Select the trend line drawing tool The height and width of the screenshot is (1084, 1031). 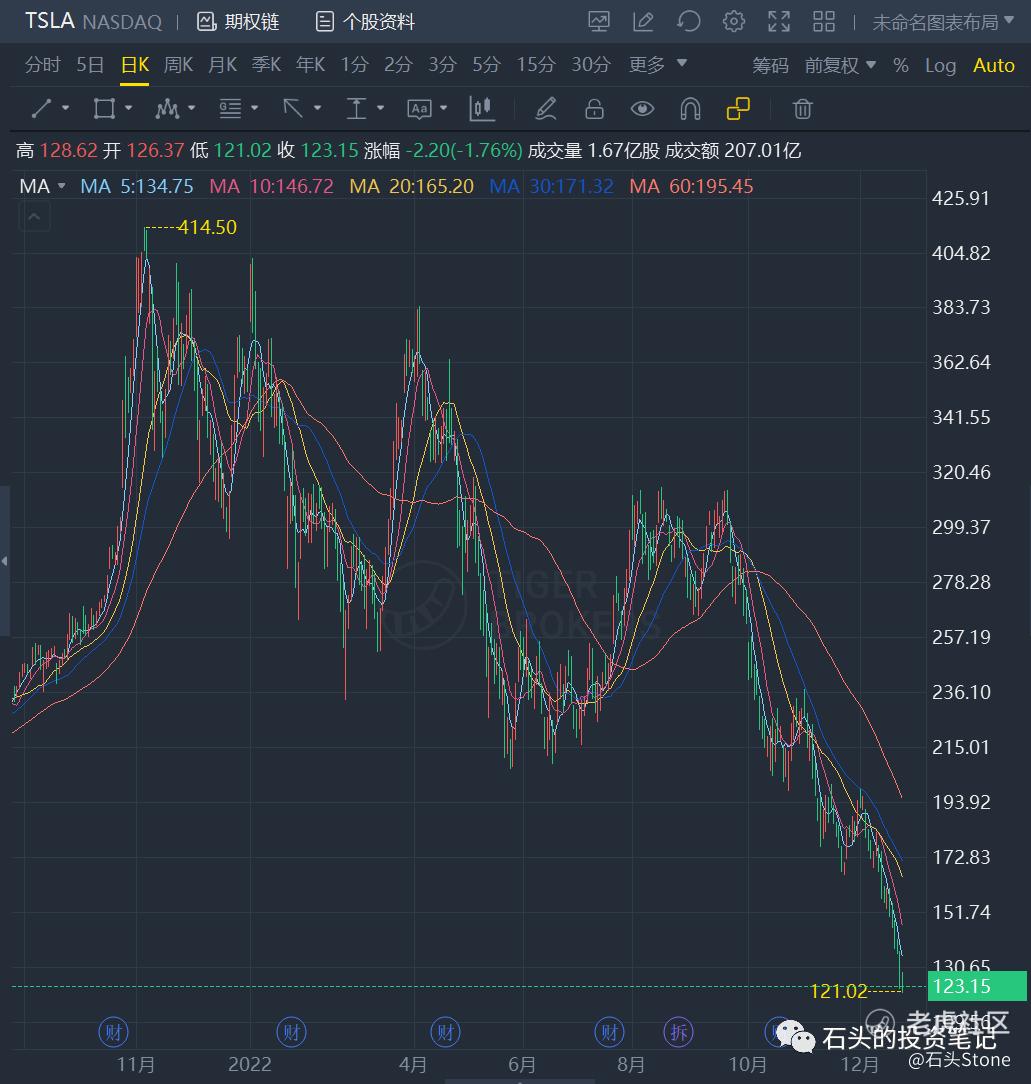click(41, 109)
